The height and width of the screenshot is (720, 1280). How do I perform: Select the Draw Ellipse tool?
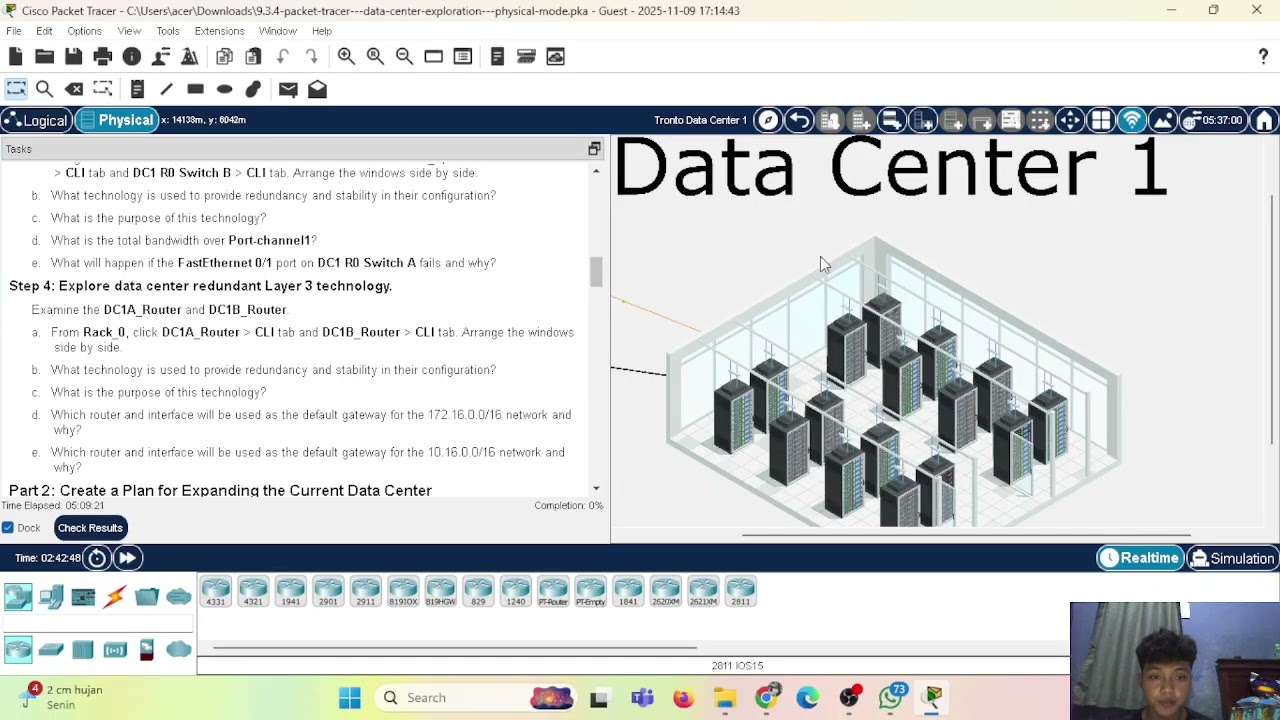click(224, 89)
